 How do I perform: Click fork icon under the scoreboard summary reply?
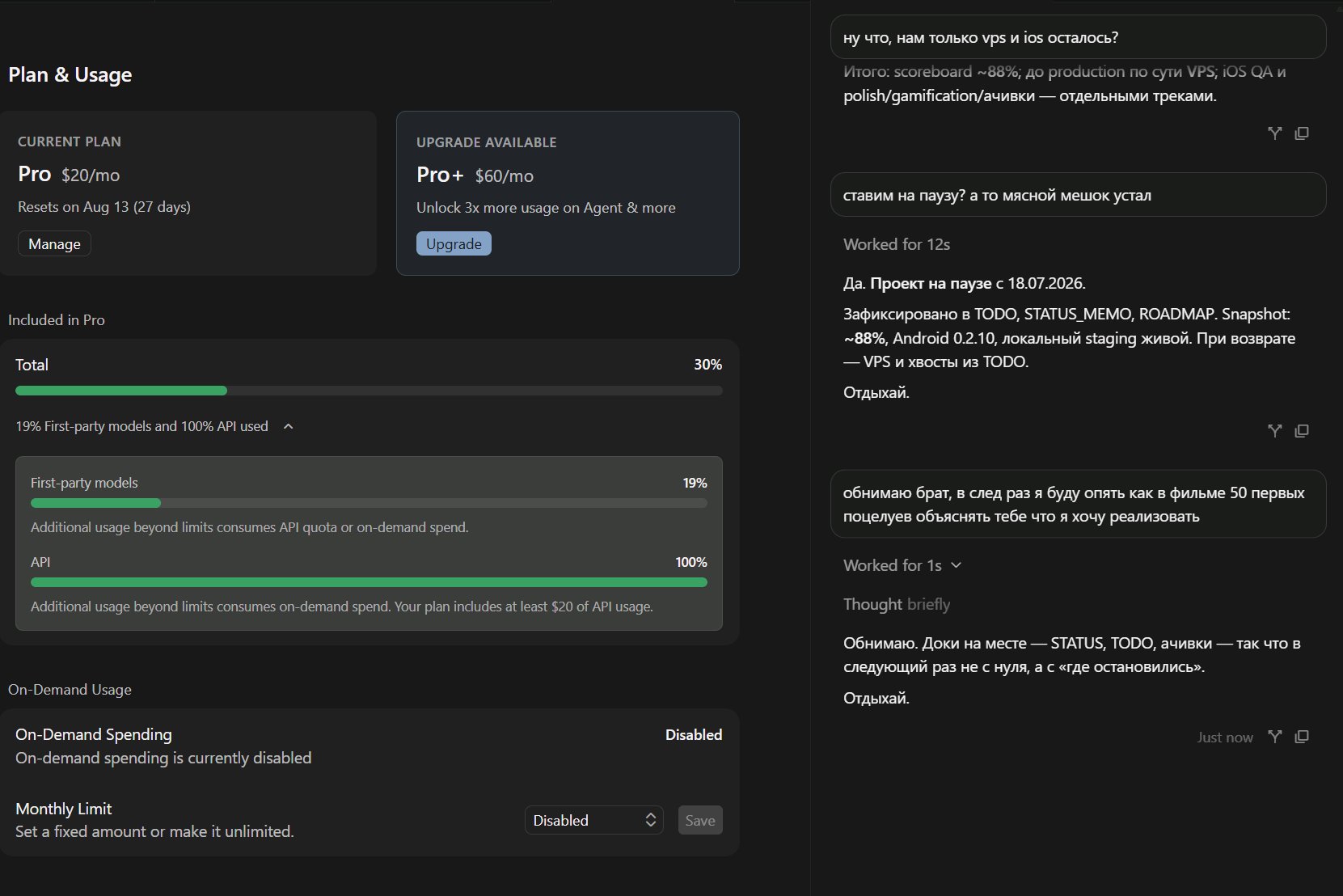tap(1275, 133)
